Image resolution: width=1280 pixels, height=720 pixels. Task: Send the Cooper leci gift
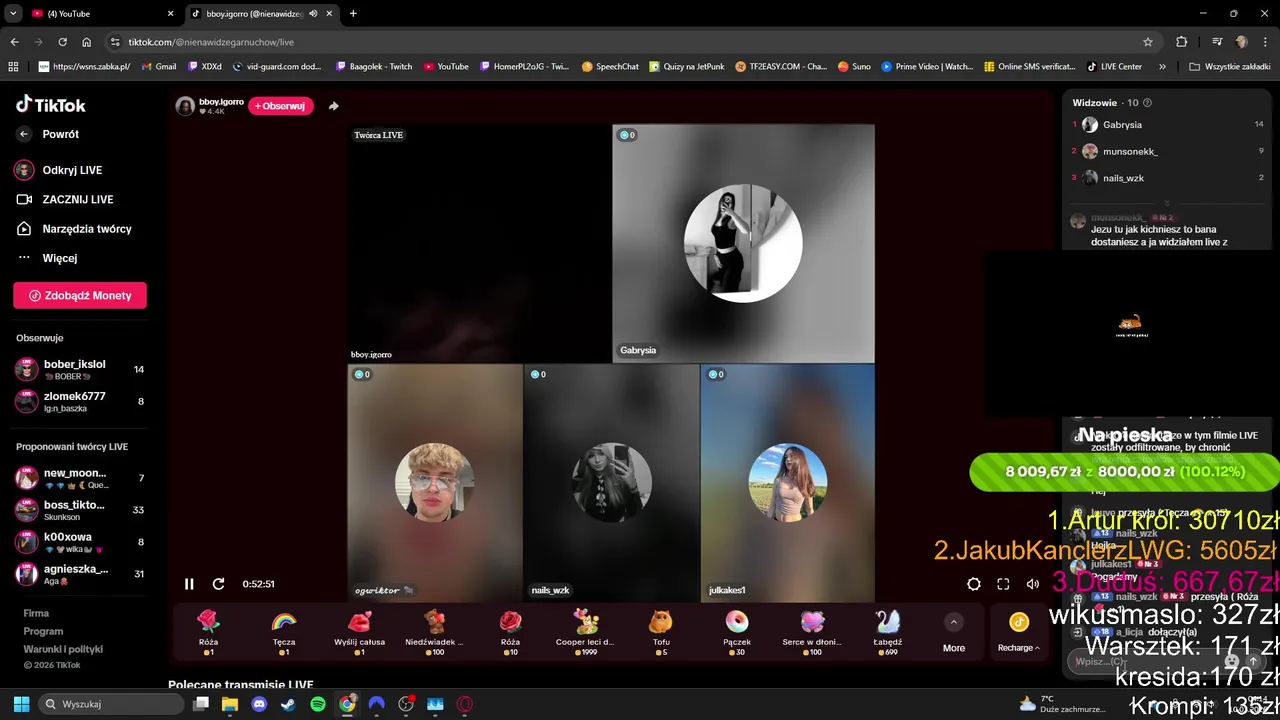[585, 632]
